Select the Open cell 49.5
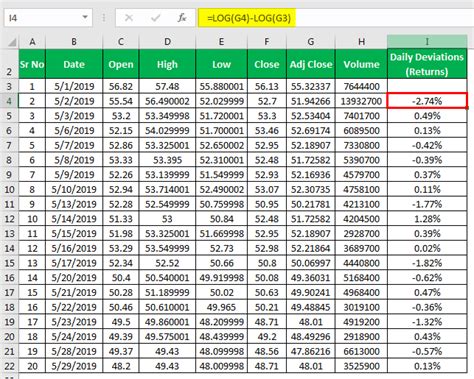 121,322
